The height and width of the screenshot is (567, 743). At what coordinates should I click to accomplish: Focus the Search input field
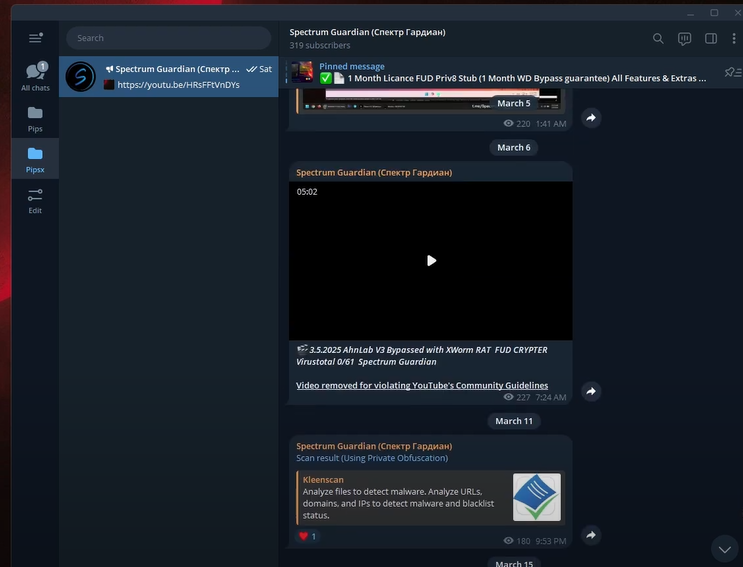click(x=169, y=38)
